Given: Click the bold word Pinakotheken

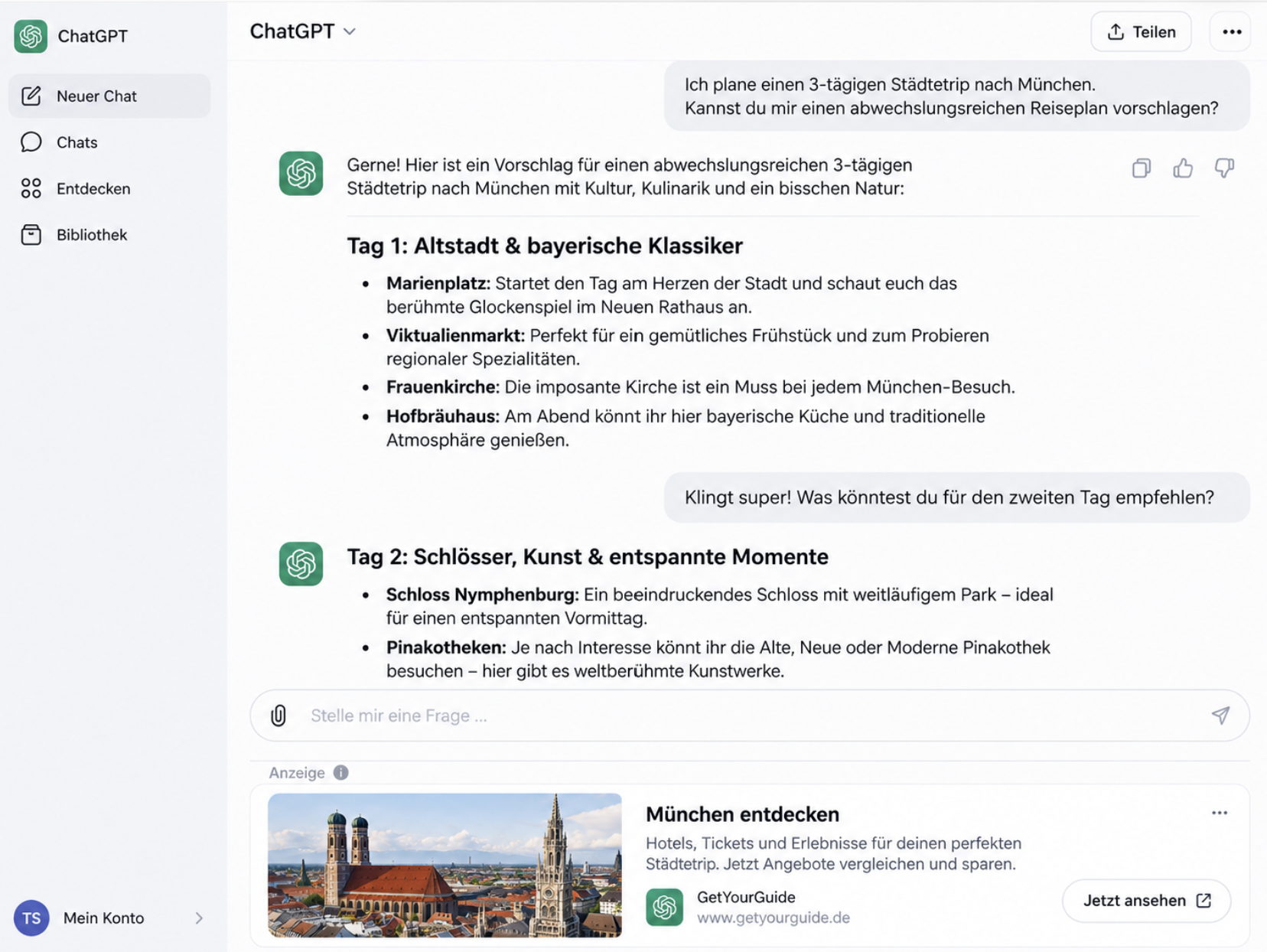Looking at the screenshot, I should point(446,647).
